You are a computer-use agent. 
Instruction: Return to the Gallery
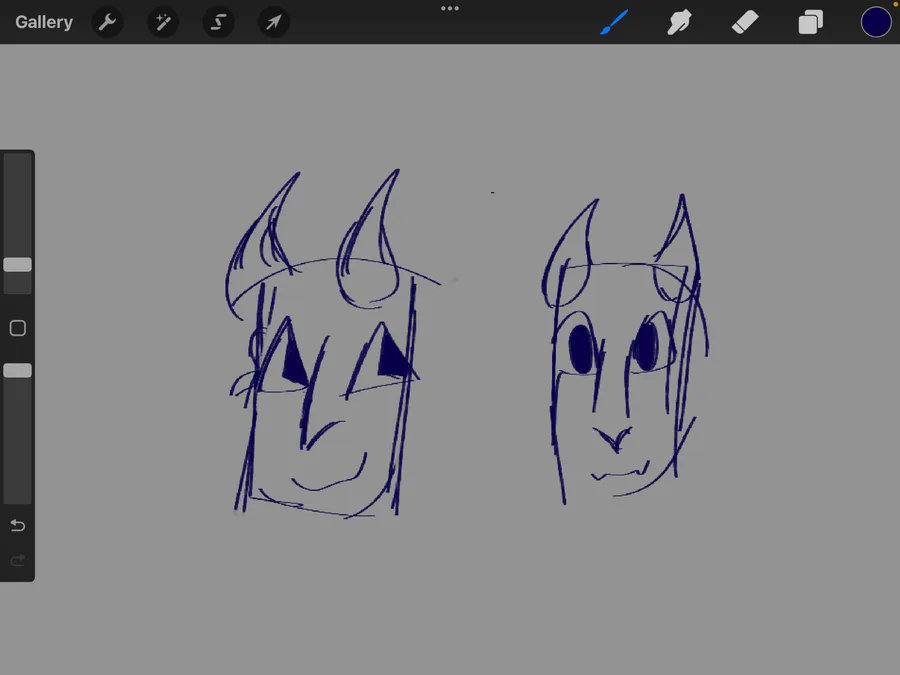tap(44, 22)
